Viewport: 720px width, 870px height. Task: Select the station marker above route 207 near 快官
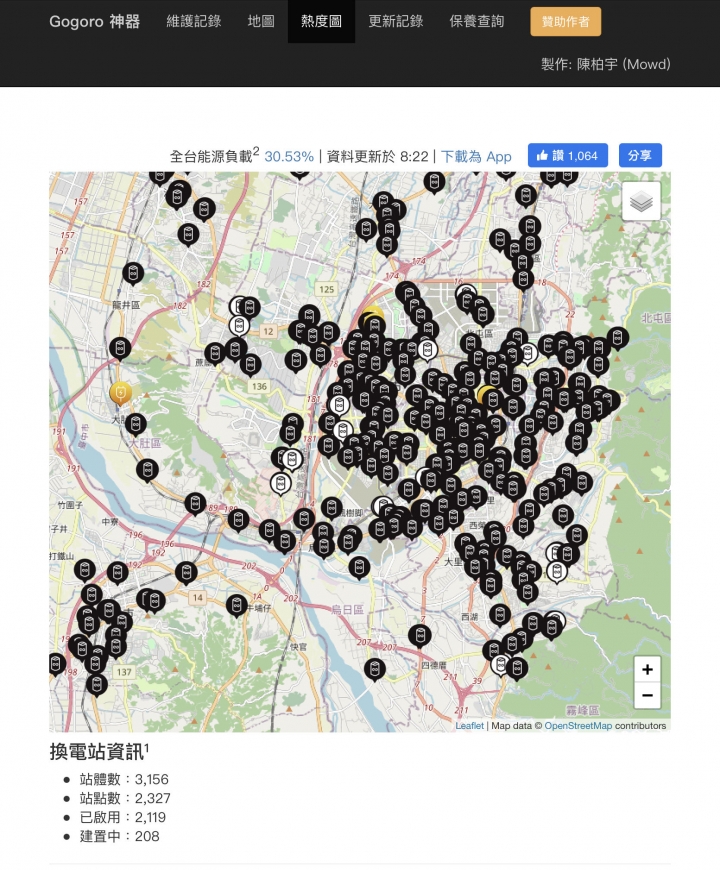420,636
